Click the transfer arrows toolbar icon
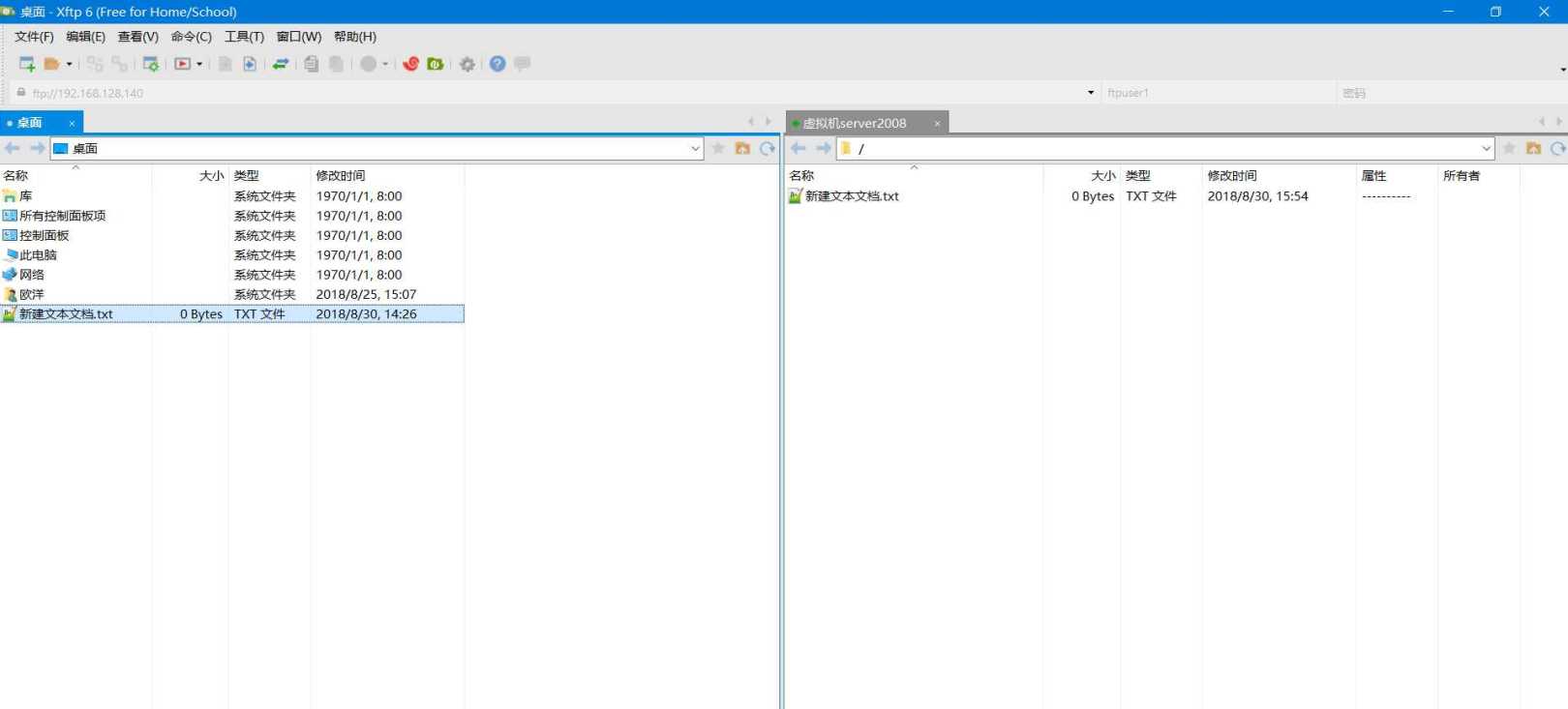Screen dimensions: 1568x709 (281, 64)
